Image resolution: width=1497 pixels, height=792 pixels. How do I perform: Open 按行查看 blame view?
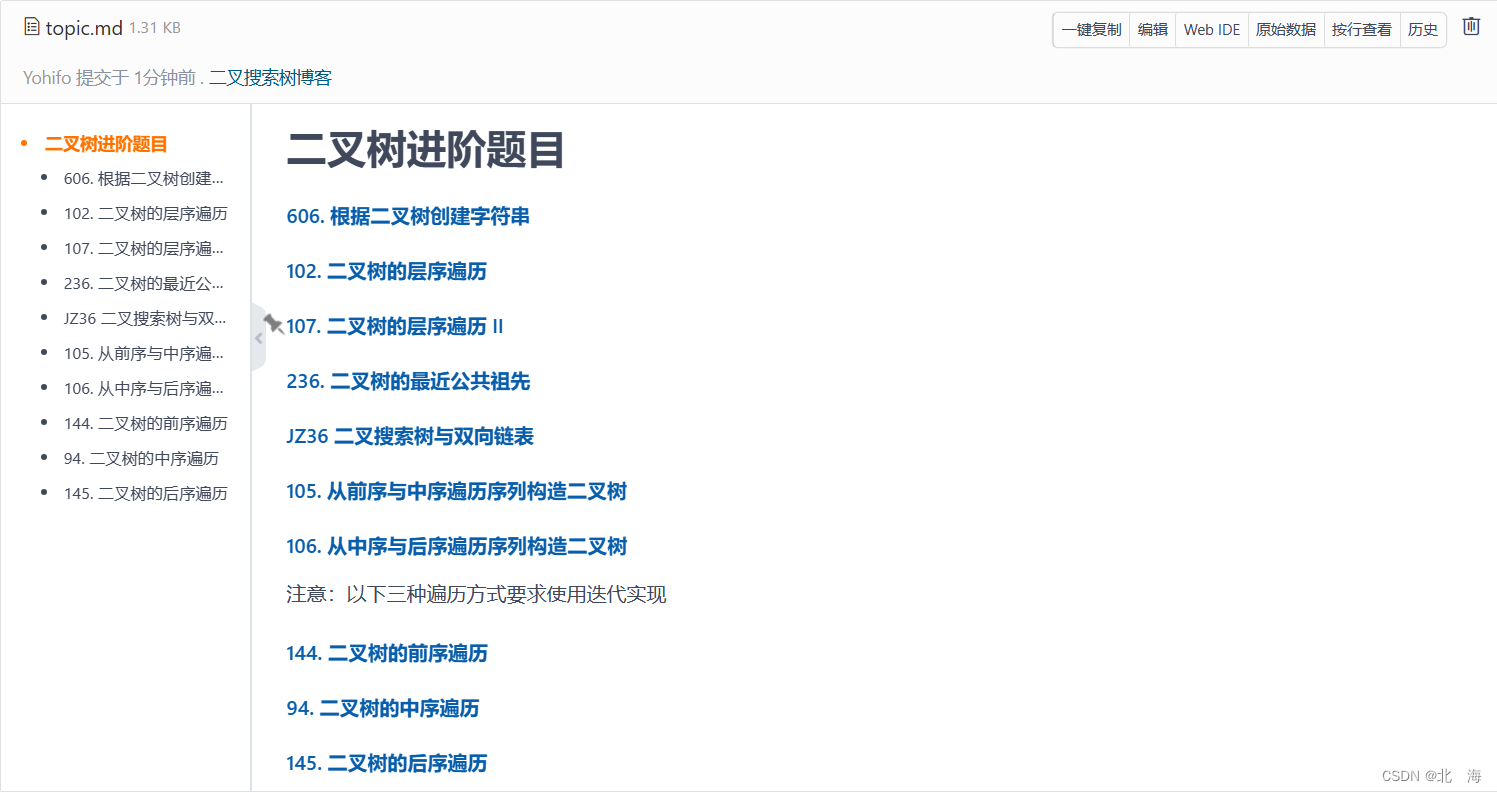1361,30
